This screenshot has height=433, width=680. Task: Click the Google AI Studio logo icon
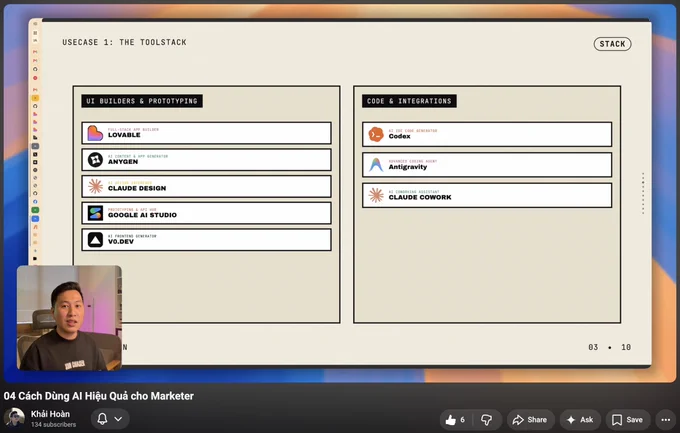[x=95, y=213]
